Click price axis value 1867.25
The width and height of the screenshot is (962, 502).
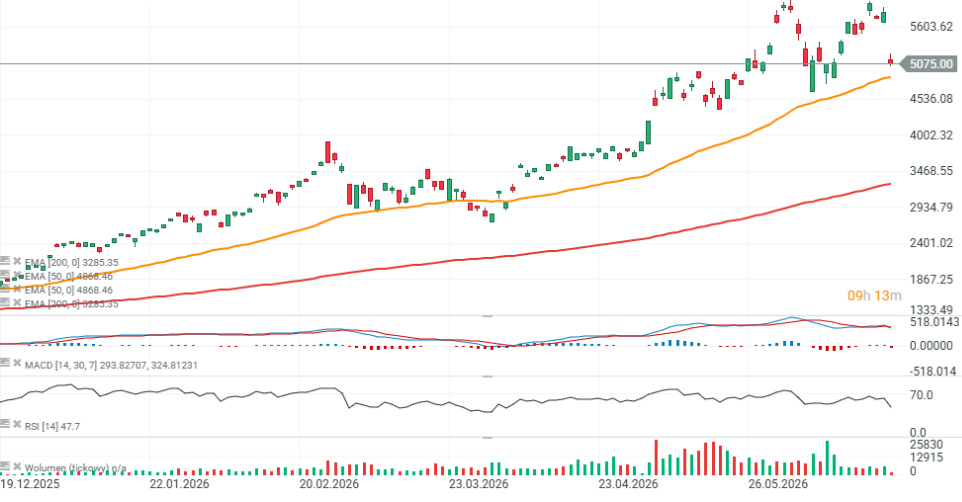(931, 279)
